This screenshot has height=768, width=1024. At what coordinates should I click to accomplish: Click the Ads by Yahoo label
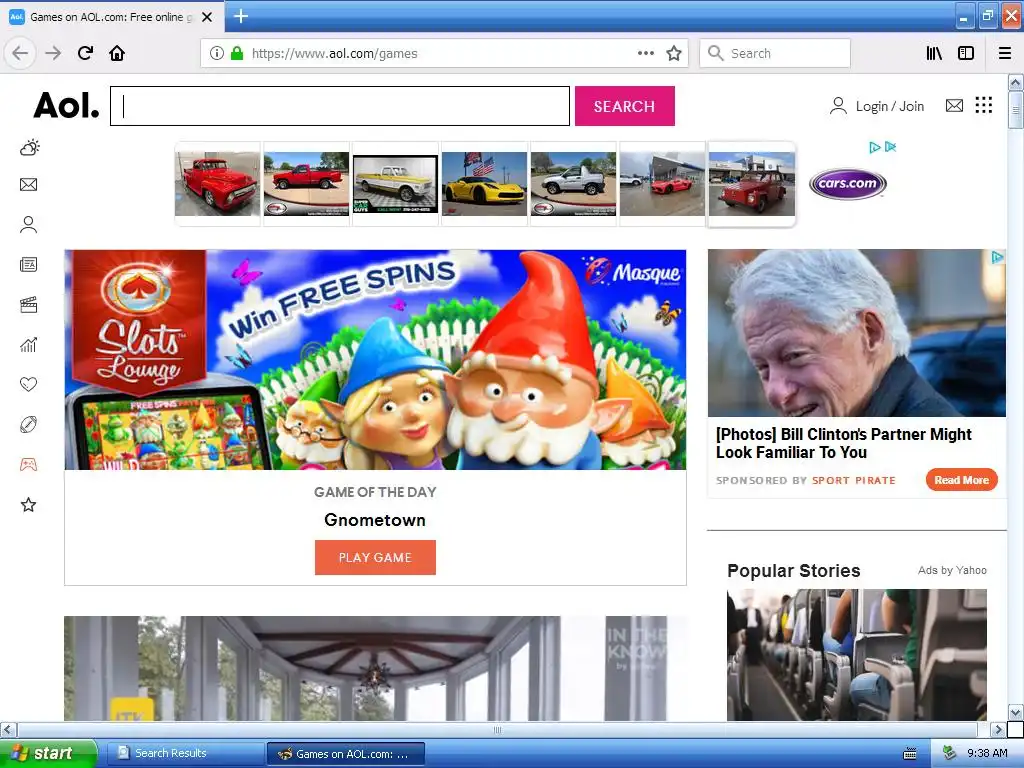point(952,570)
